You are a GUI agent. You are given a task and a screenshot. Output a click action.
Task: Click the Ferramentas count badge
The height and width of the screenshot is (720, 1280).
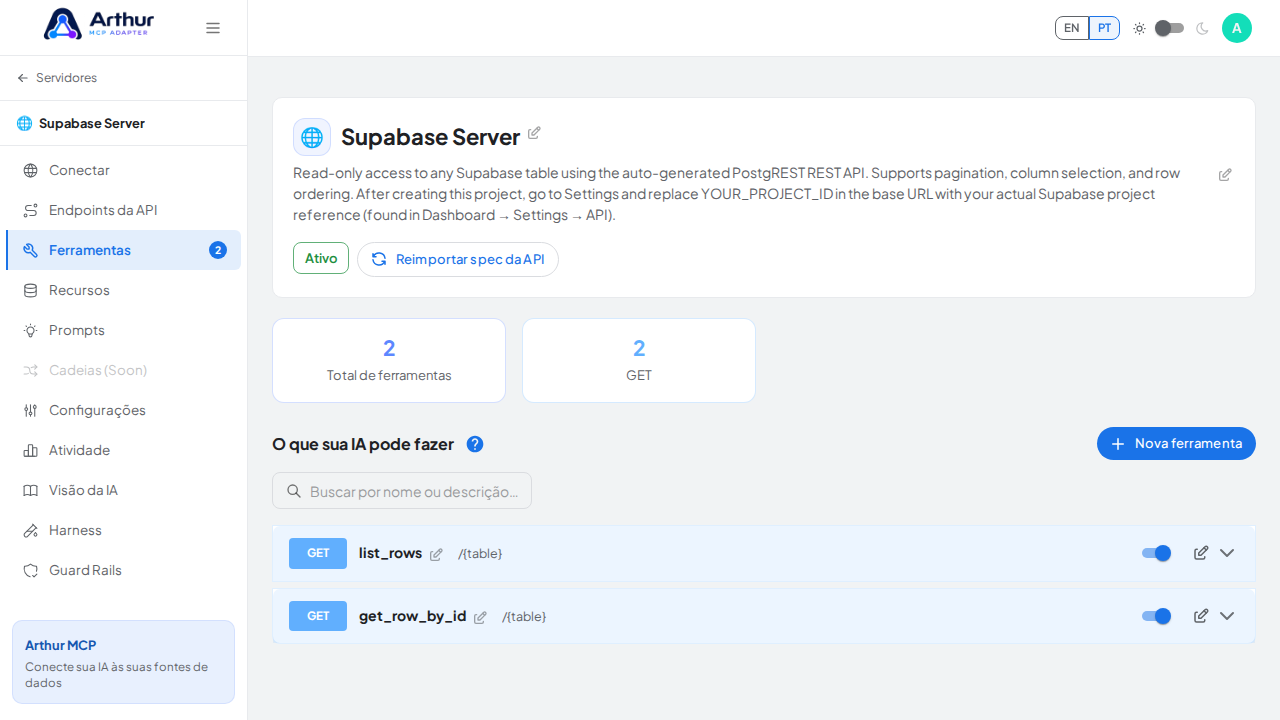pyautogui.click(x=218, y=250)
